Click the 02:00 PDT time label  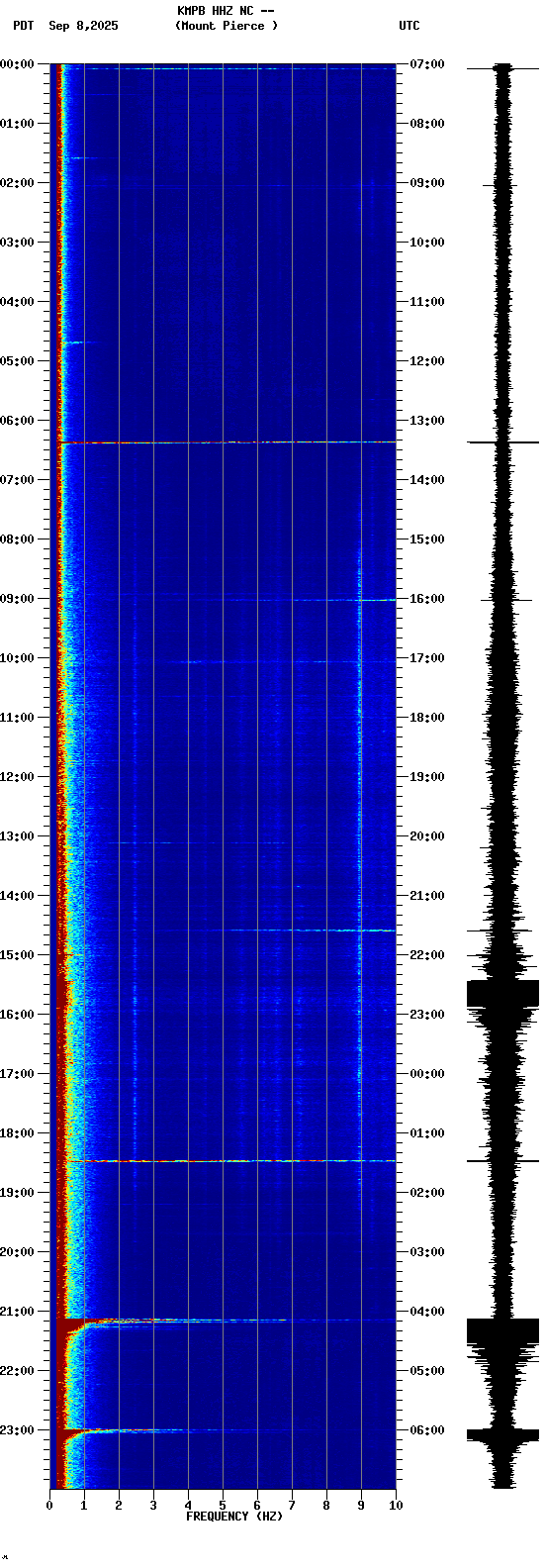coord(17,183)
